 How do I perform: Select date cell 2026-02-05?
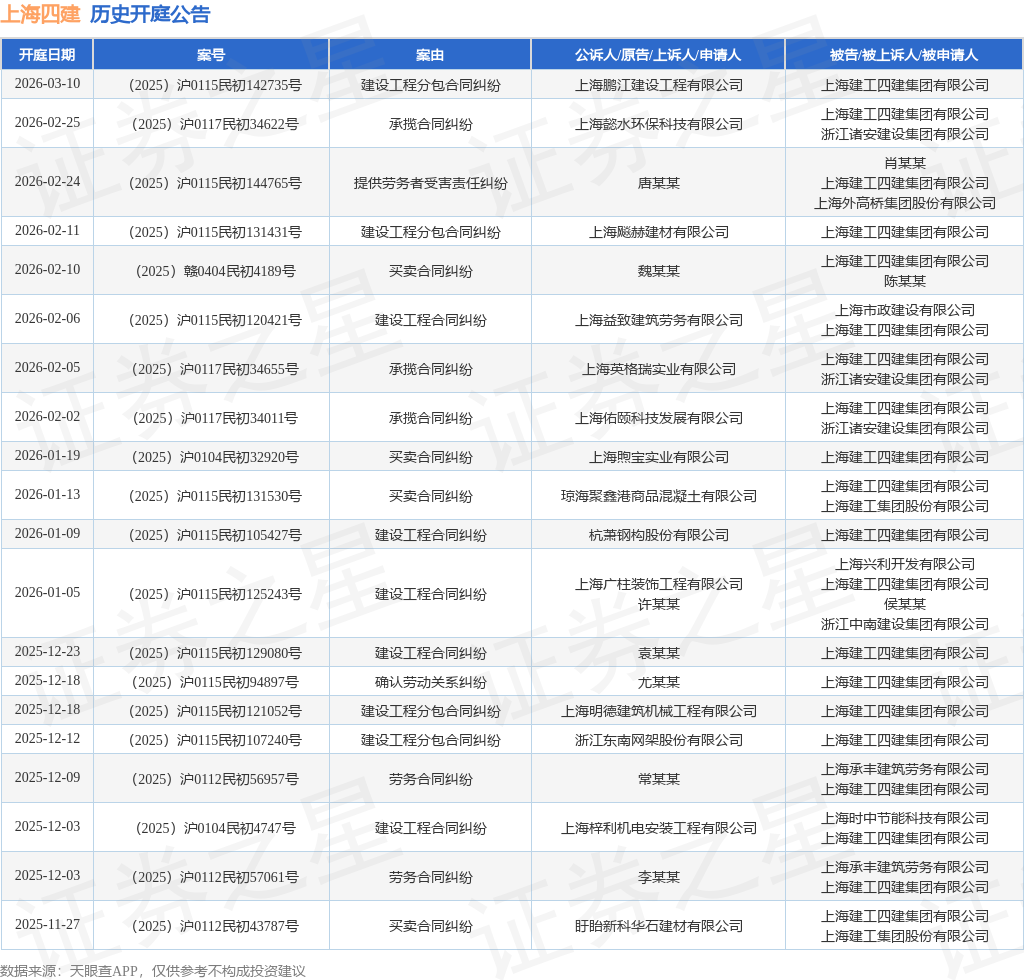[47, 368]
